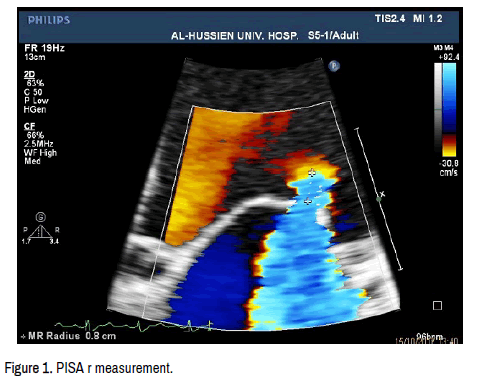Click the circled G orientation icon
Screen dimensions: 487x387
click(x=40, y=217)
